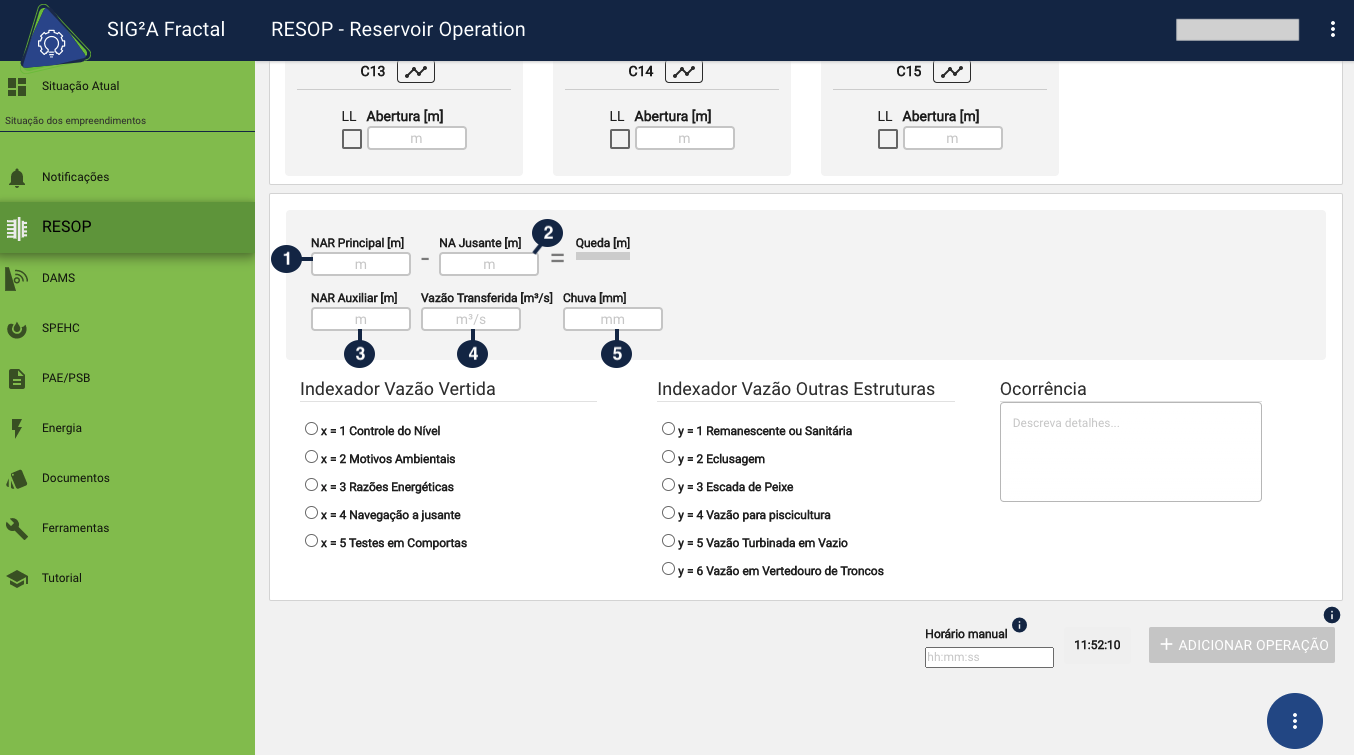Image resolution: width=1354 pixels, height=755 pixels.
Task: Click info icon above Adicionar Operação button
Action: tap(1331, 615)
